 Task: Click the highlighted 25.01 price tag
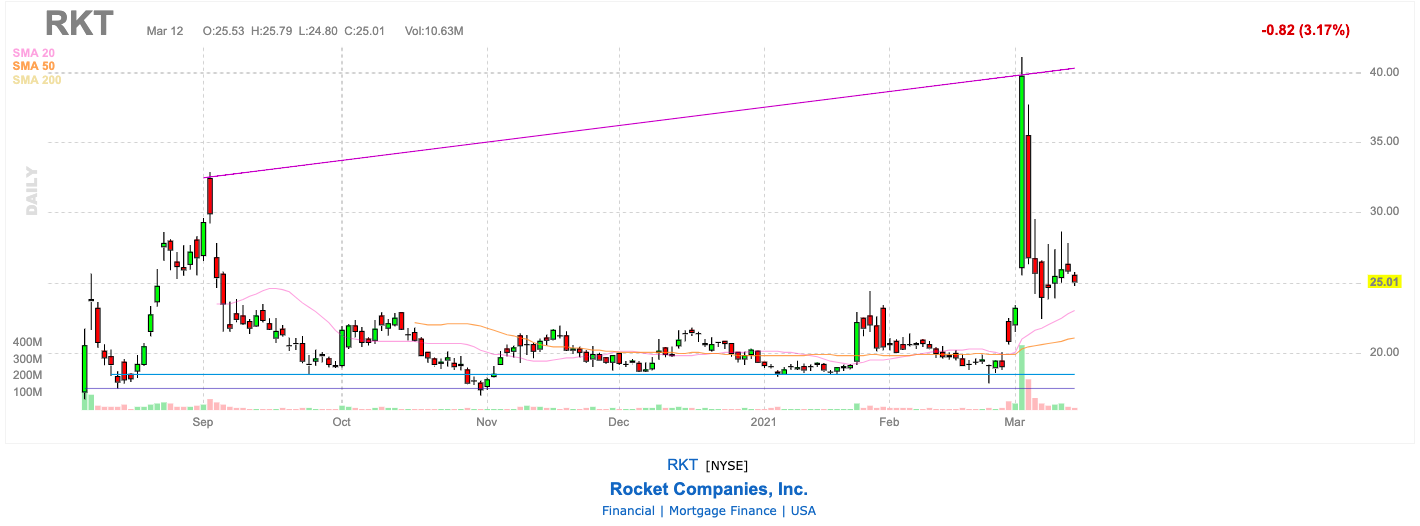tap(1382, 283)
